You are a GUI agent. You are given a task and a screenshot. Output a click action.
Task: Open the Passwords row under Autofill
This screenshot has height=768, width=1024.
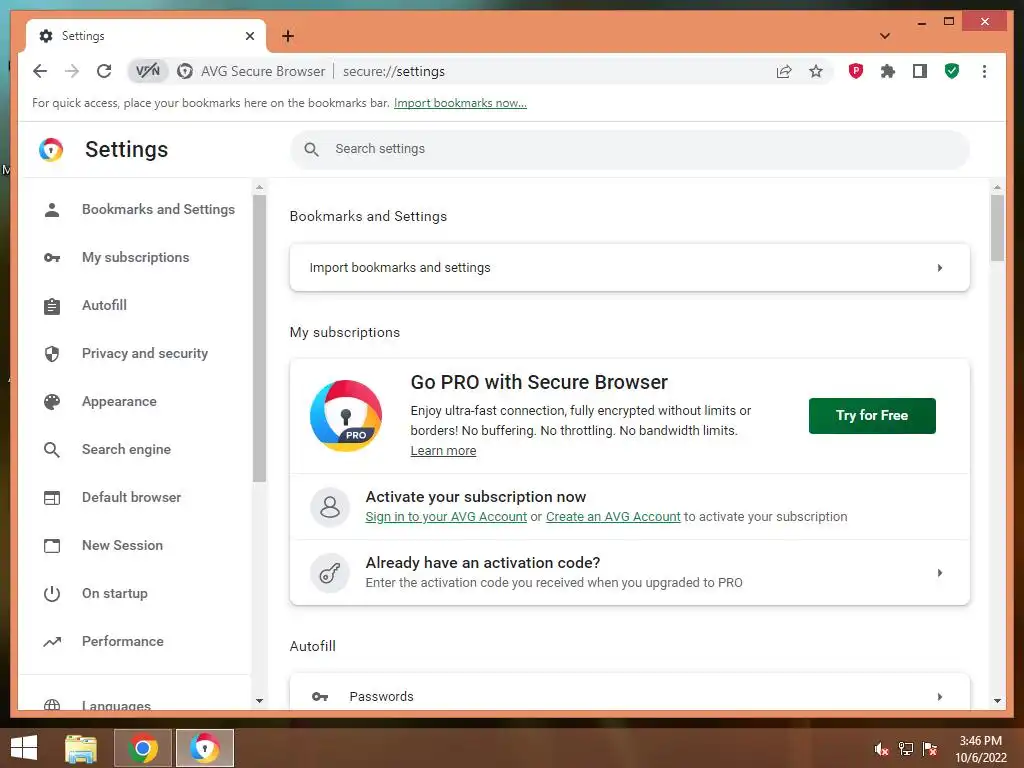630,697
